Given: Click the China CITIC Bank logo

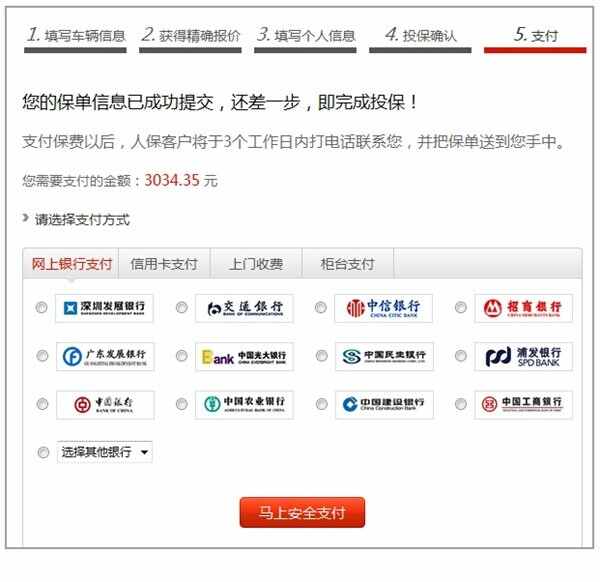Looking at the screenshot, I should 383,308.
